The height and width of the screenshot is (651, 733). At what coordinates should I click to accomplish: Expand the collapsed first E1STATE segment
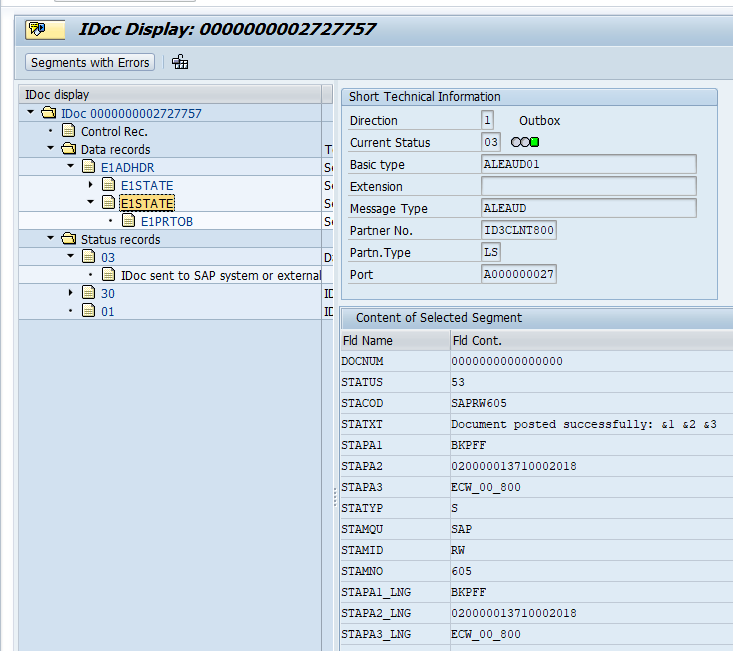[x=91, y=185]
